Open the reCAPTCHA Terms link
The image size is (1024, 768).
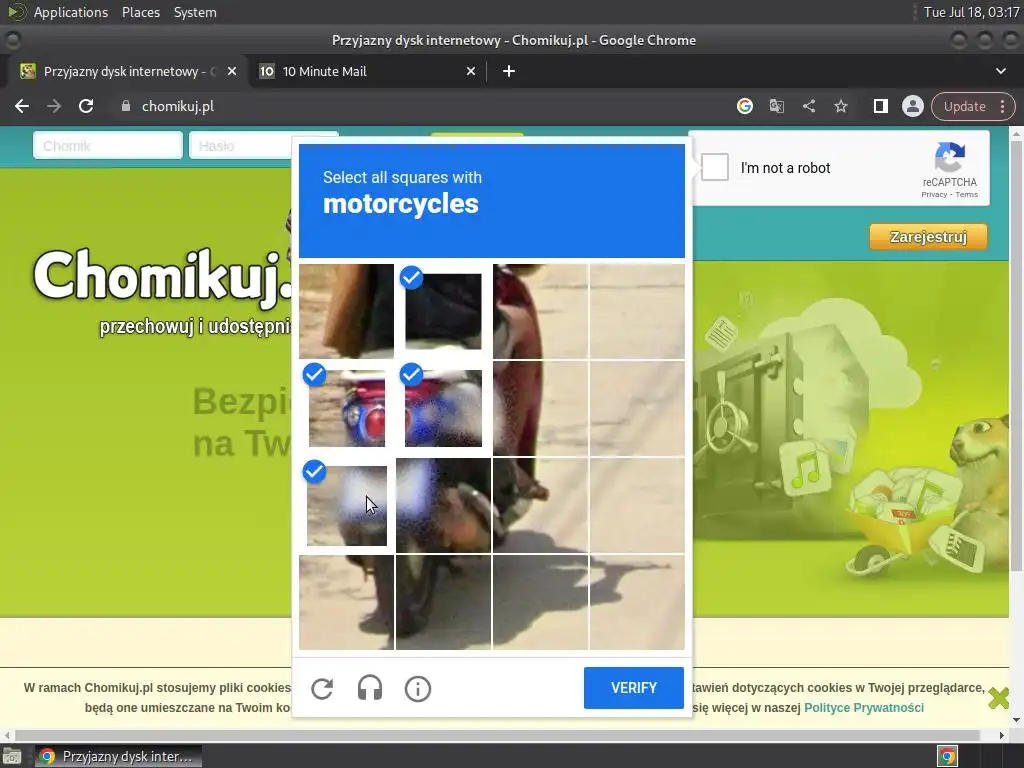pyautogui.click(x=967, y=195)
